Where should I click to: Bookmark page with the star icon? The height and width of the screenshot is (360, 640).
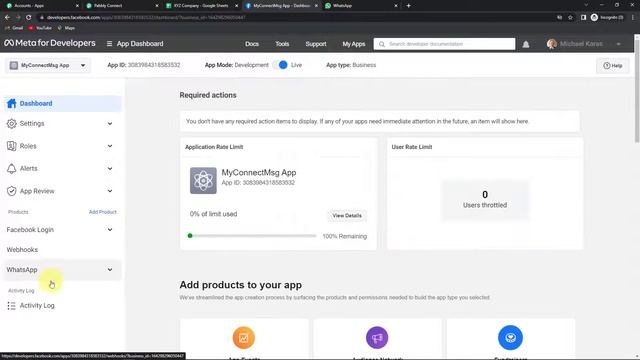(571, 17)
